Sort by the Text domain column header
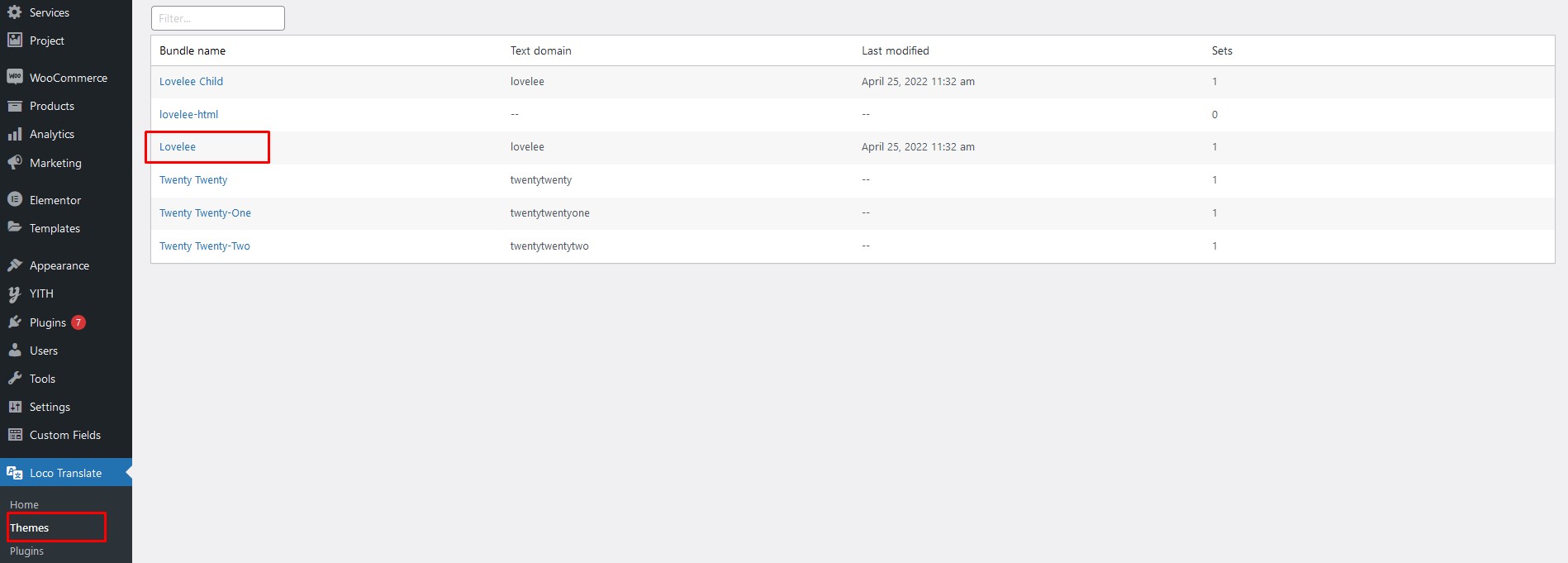 pyautogui.click(x=541, y=50)
